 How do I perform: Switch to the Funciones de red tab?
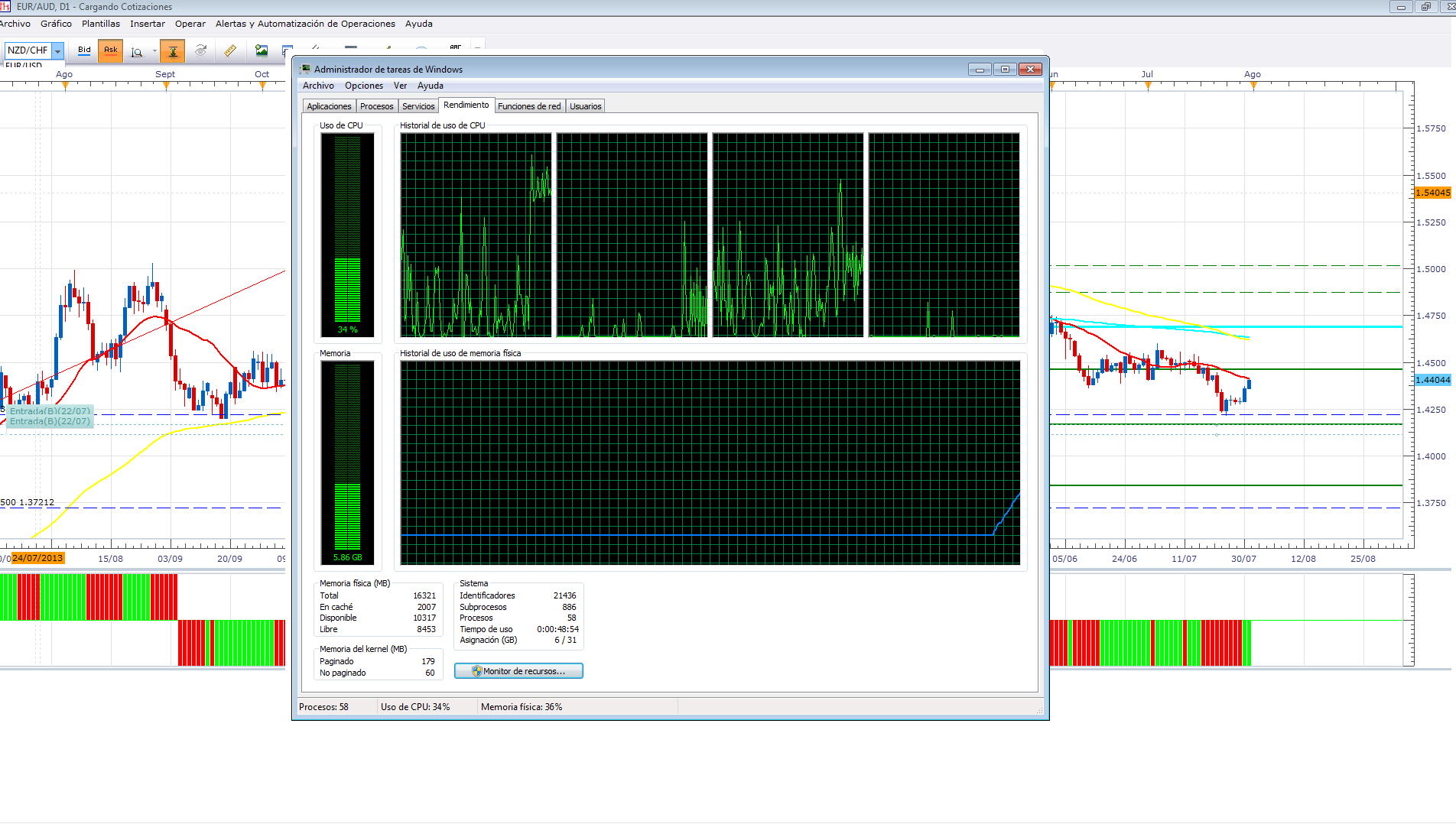[529, 106]
